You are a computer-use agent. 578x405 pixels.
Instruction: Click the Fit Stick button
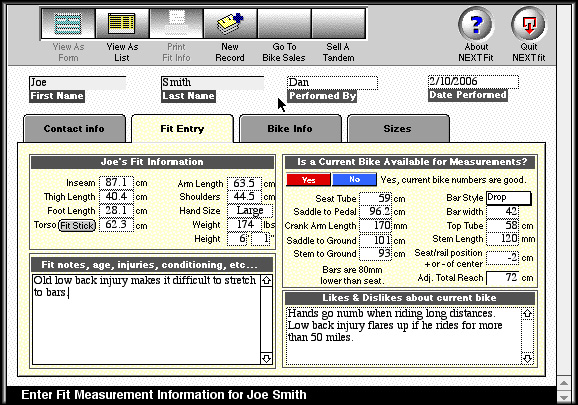point(77,225)
